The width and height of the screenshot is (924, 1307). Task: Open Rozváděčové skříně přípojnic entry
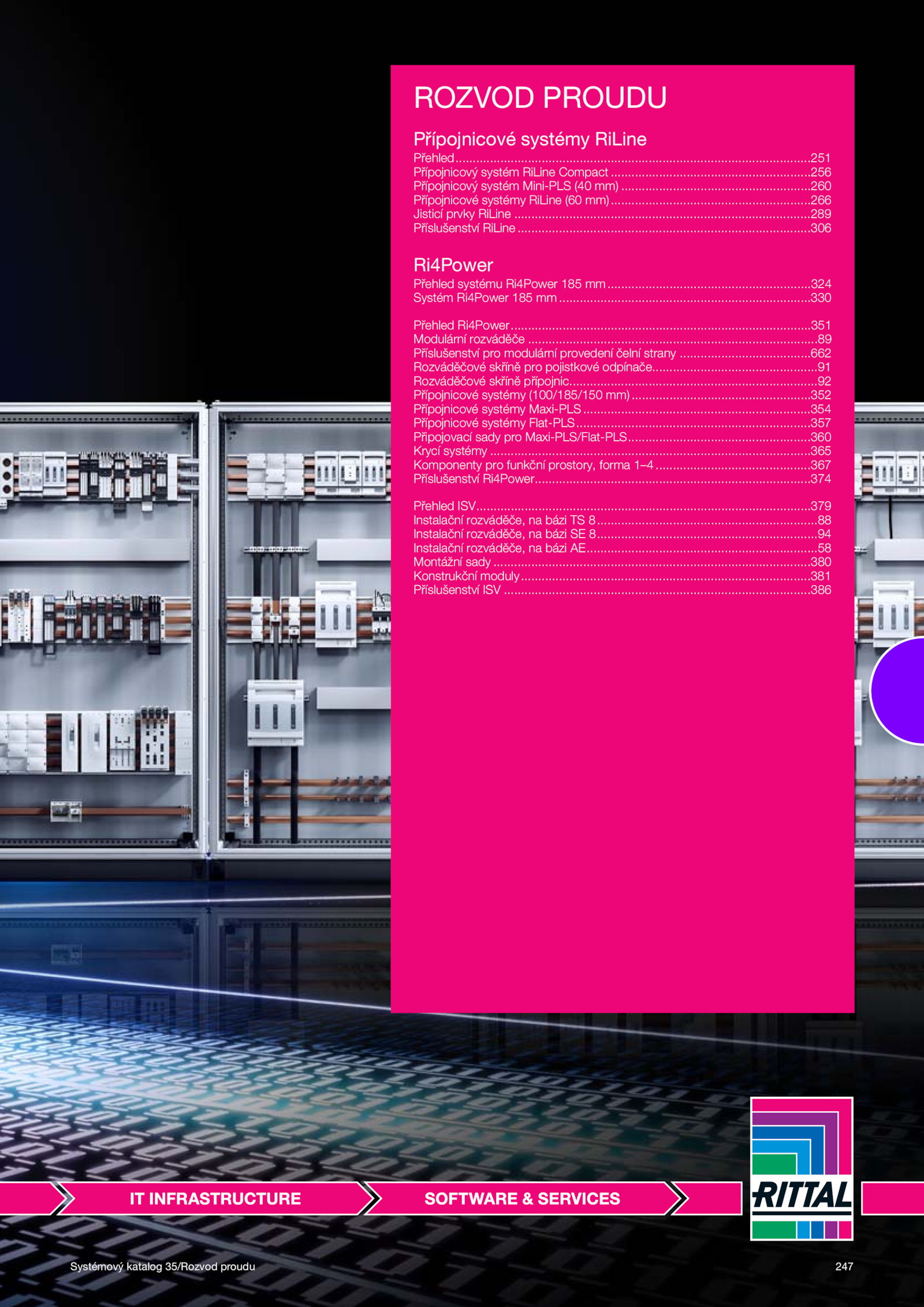(622, 381)
